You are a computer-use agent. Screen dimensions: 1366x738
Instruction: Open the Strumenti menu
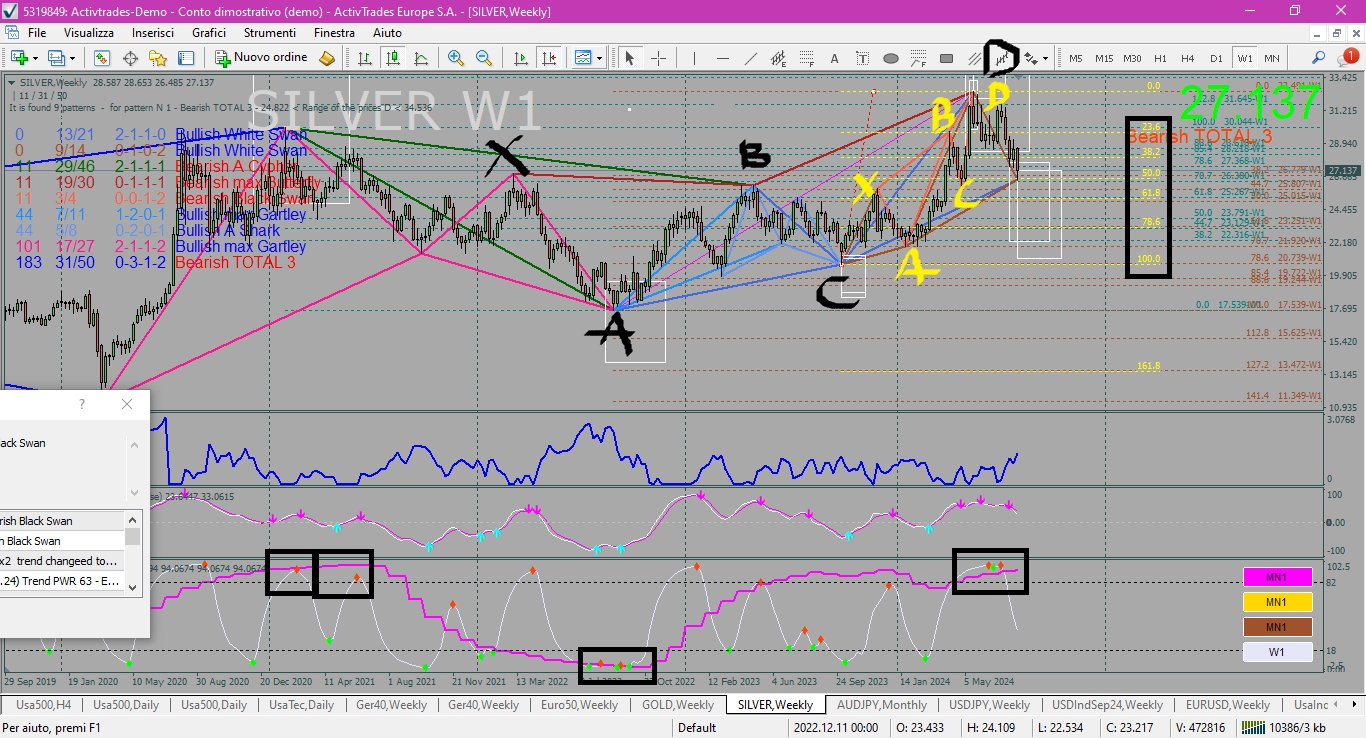[x=269, y=32]
